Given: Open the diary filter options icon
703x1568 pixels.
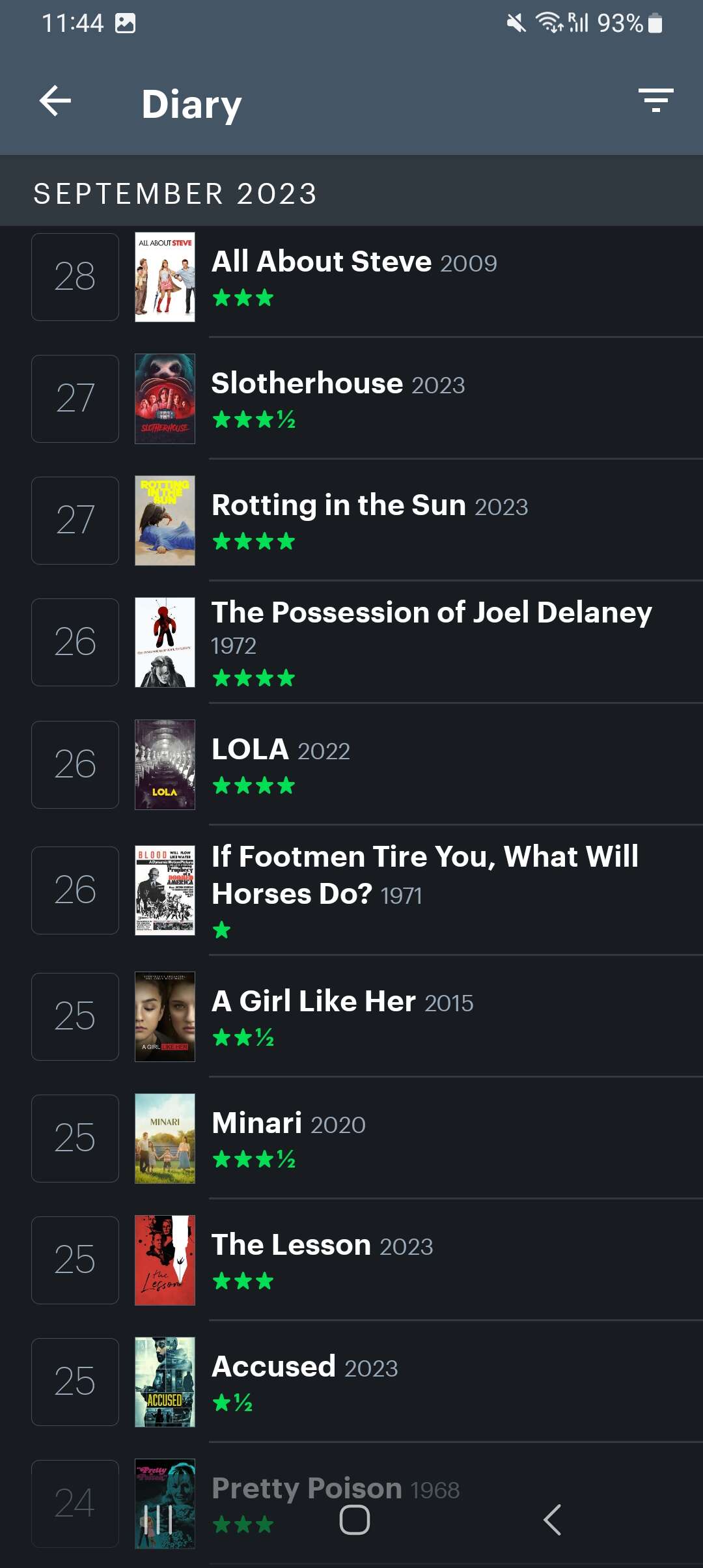Looking at the screenshot, I should [655, 101].
